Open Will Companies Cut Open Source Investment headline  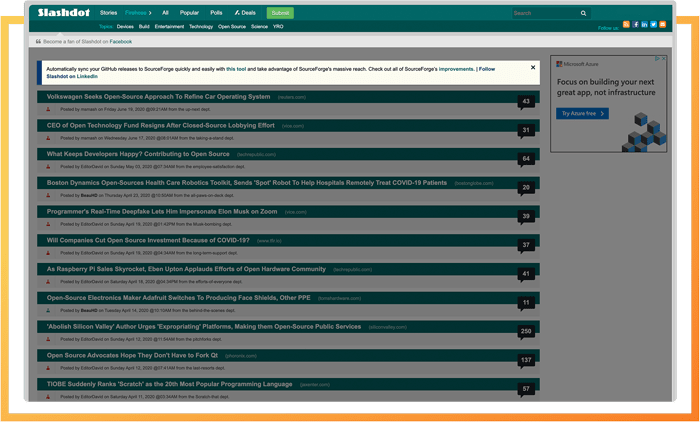[148, 240]
